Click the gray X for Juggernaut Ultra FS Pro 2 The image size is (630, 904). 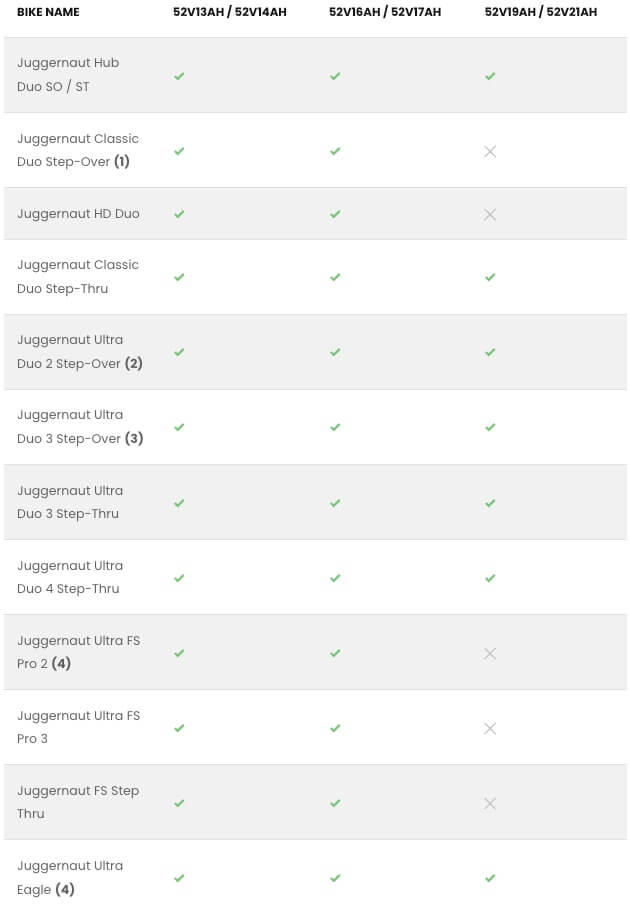490,653
